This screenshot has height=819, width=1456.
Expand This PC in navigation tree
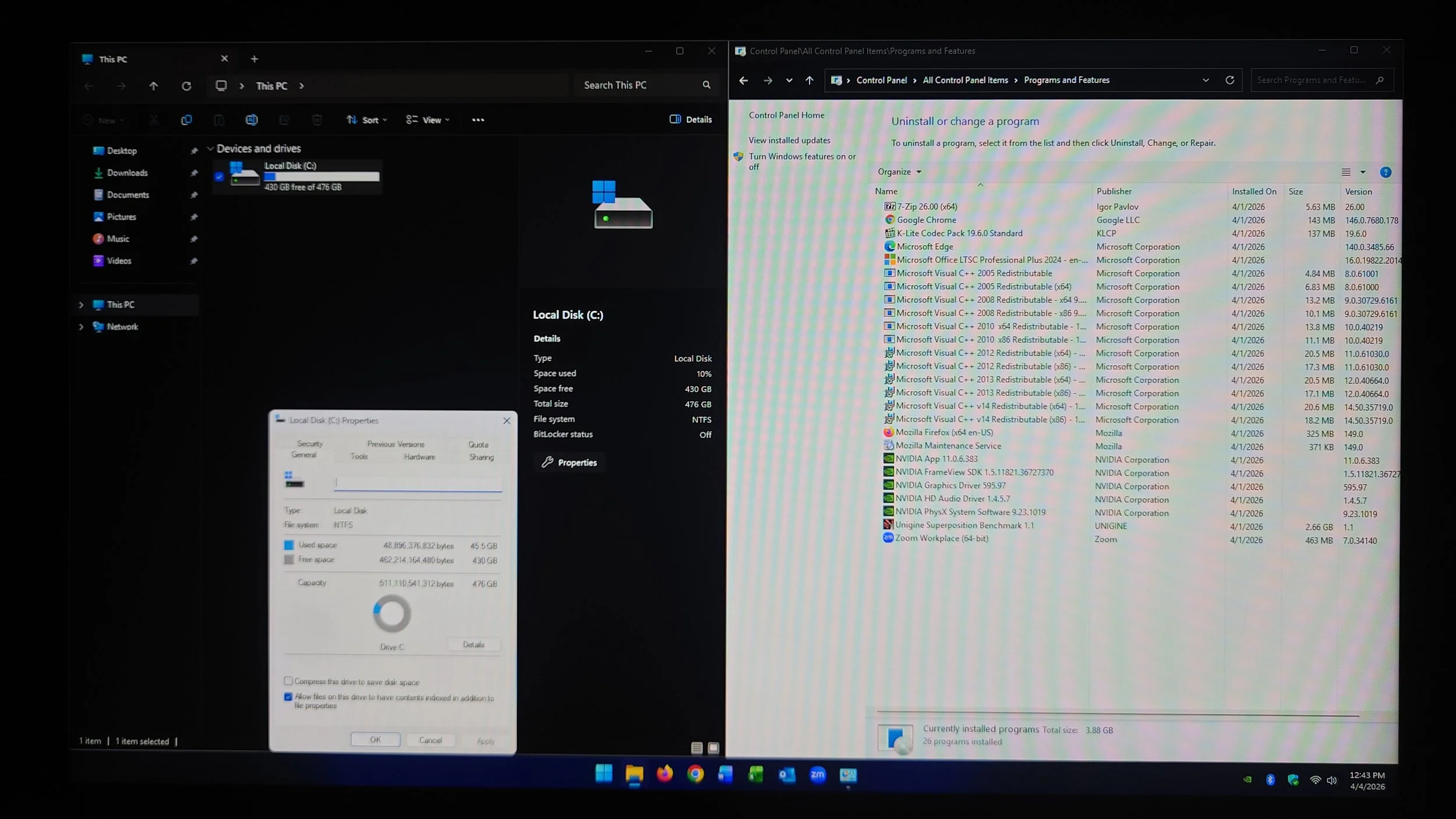tap(81, 305)
